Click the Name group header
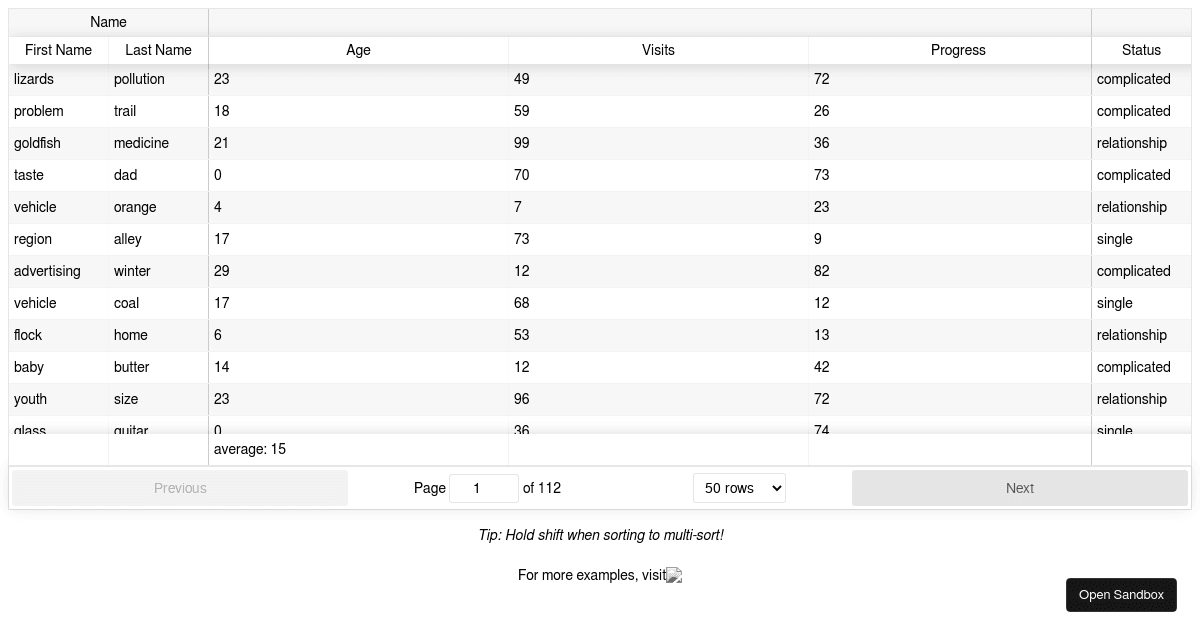This screenshot has height=630, width=1200. (108, 22)
